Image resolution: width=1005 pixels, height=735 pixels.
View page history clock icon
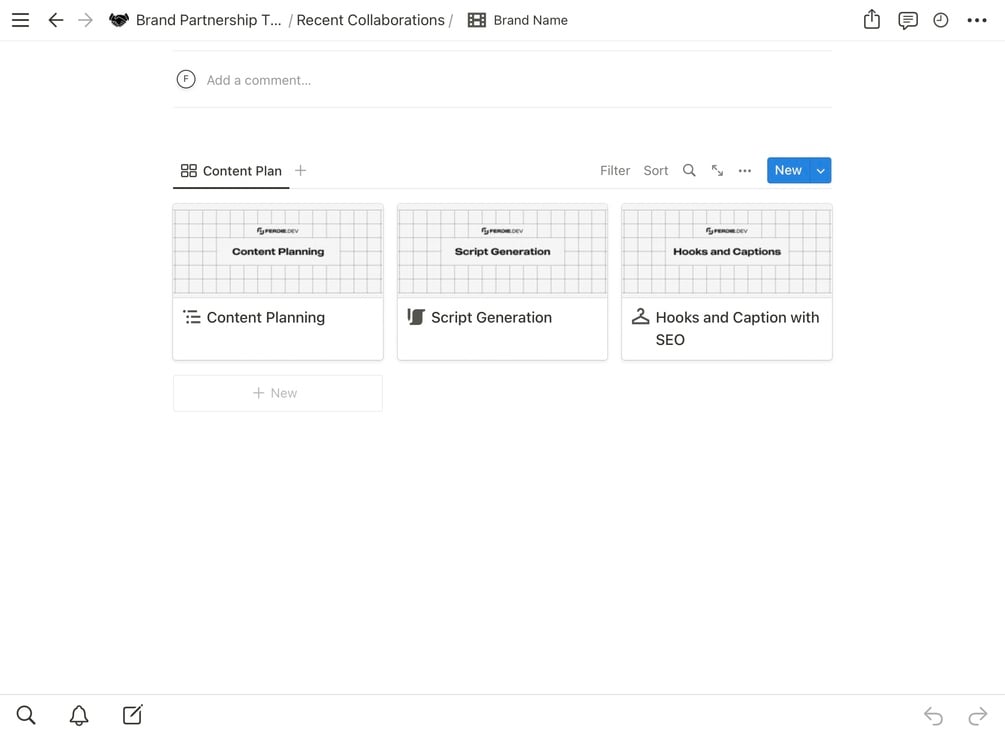click(941, 20)
